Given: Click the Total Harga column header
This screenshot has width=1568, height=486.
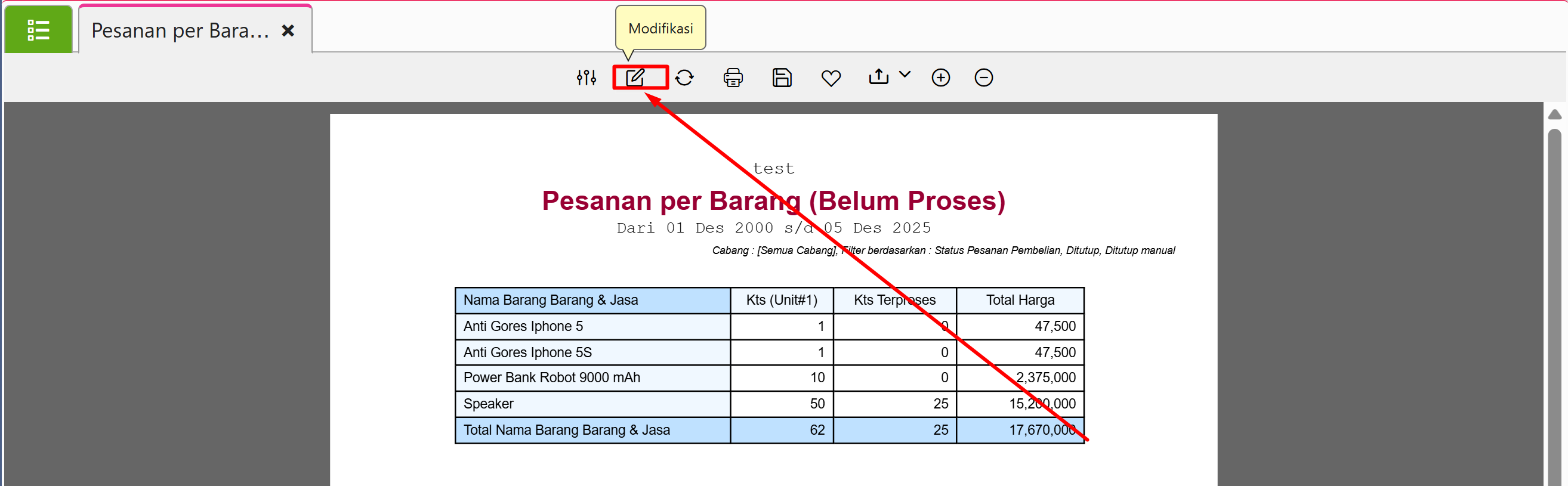Looking at the screenshot, I should click(1020, 300).
